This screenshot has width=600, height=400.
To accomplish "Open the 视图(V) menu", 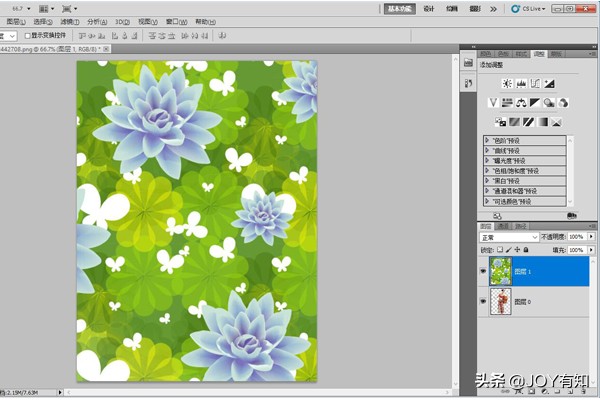I will point(148,22).
